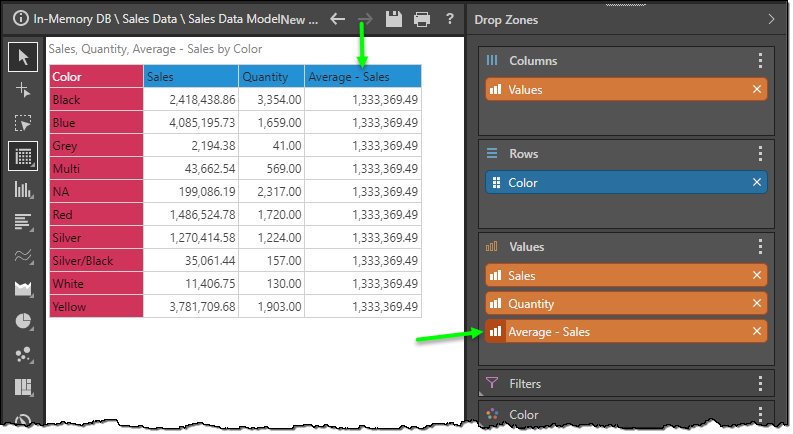Viewport: 793px width, 434px height.
Task: Open the Rows zone options menu
Action: click(760, 154)
